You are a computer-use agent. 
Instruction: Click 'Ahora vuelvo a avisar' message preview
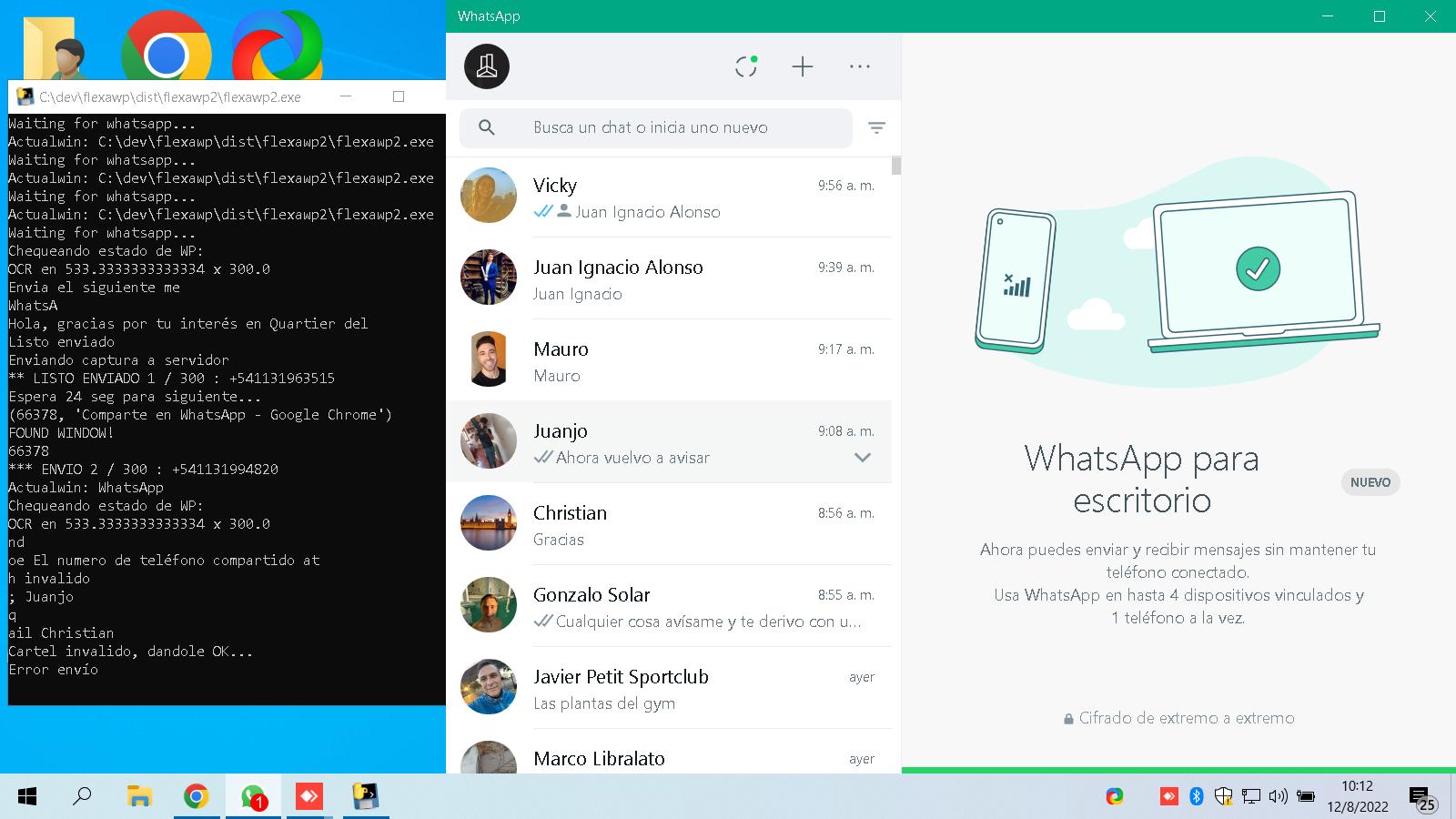pyautogui.click(x=632, y=458)
